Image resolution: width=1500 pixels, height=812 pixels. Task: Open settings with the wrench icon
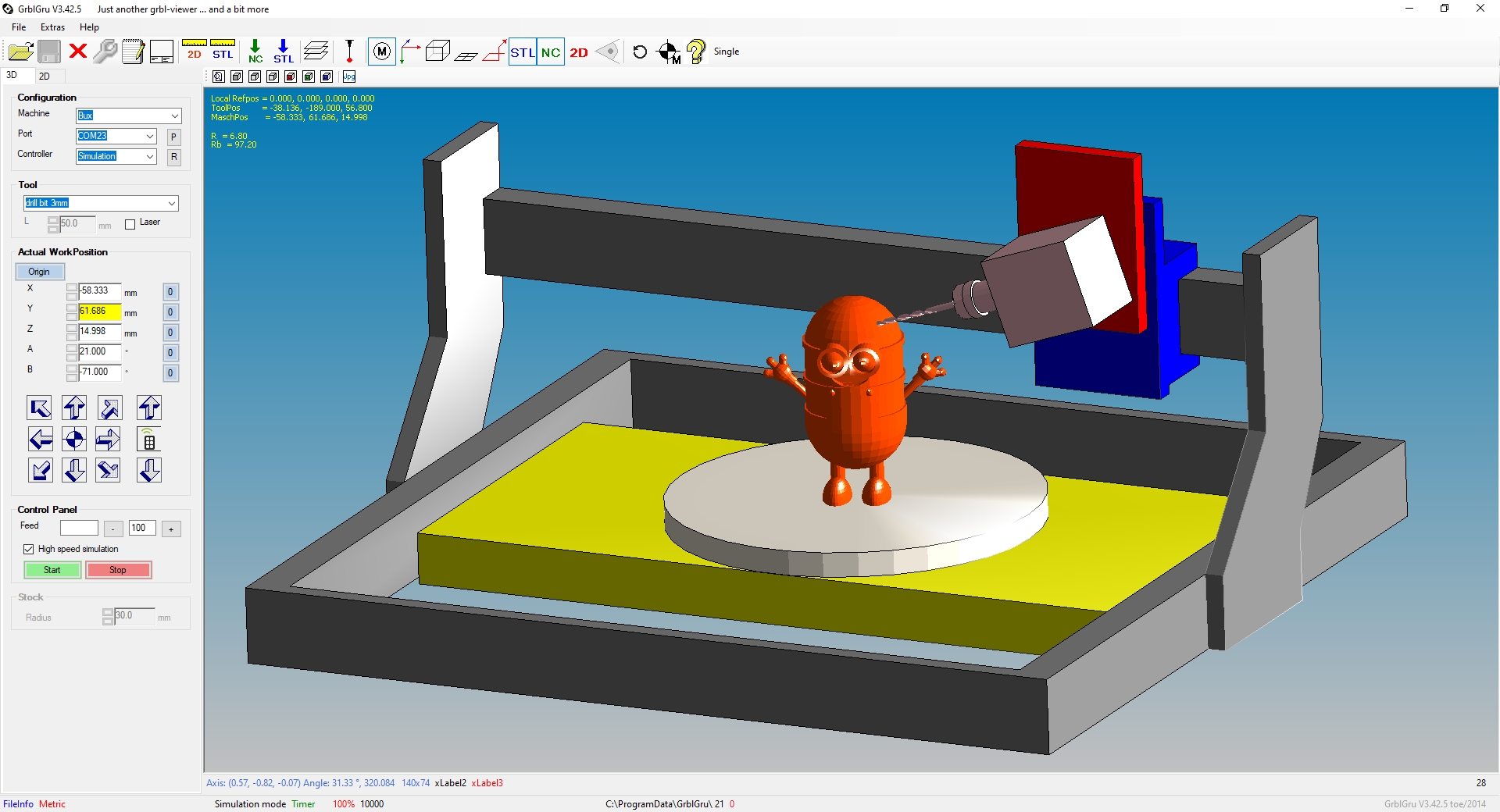[x=105, y=52]
